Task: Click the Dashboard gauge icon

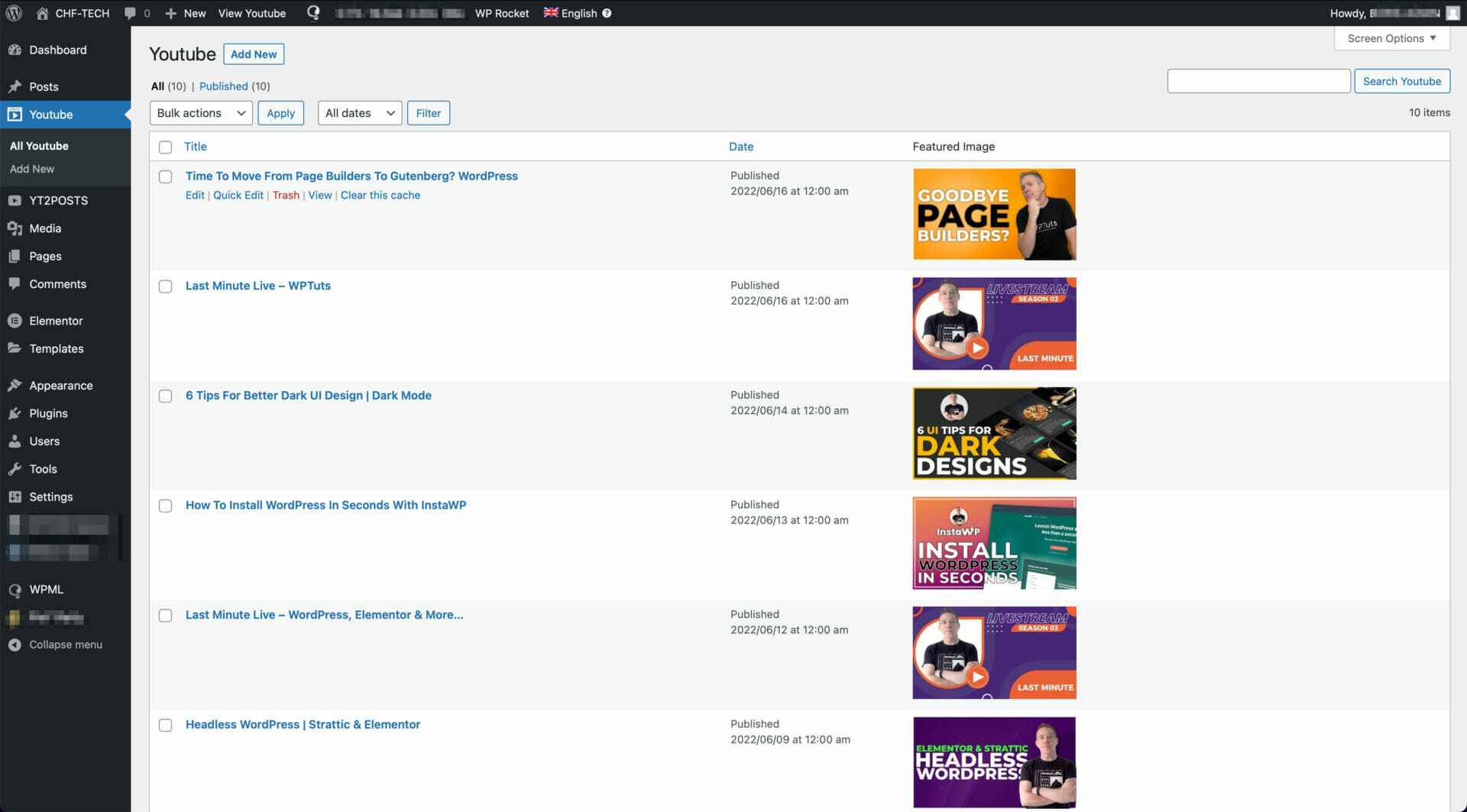Action: pos(15,50)
